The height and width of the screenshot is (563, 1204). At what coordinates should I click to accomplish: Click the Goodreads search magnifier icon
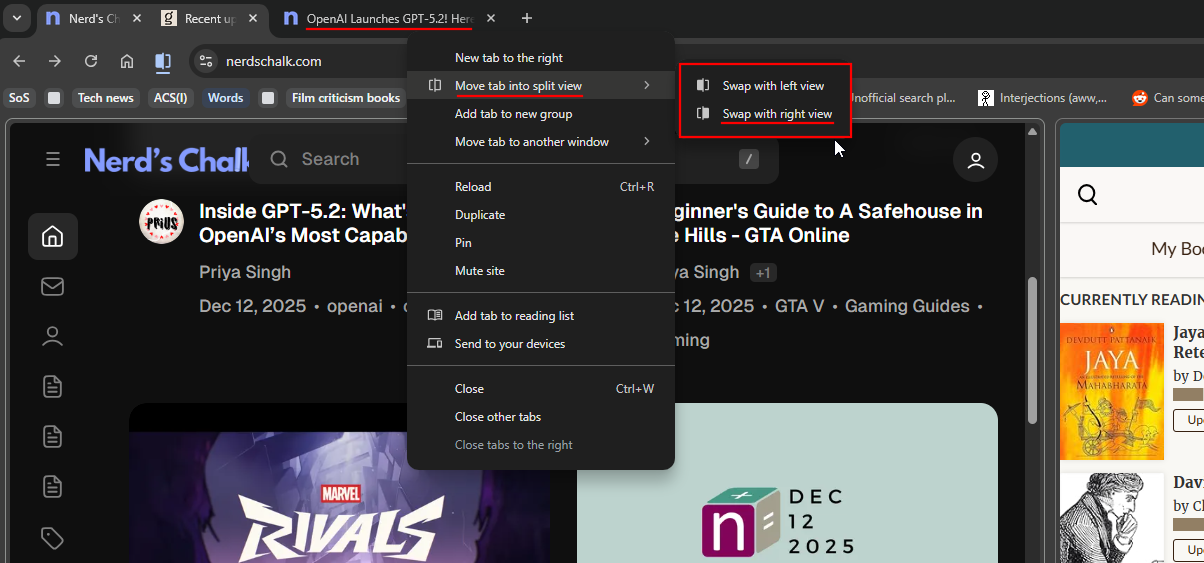1088,194
